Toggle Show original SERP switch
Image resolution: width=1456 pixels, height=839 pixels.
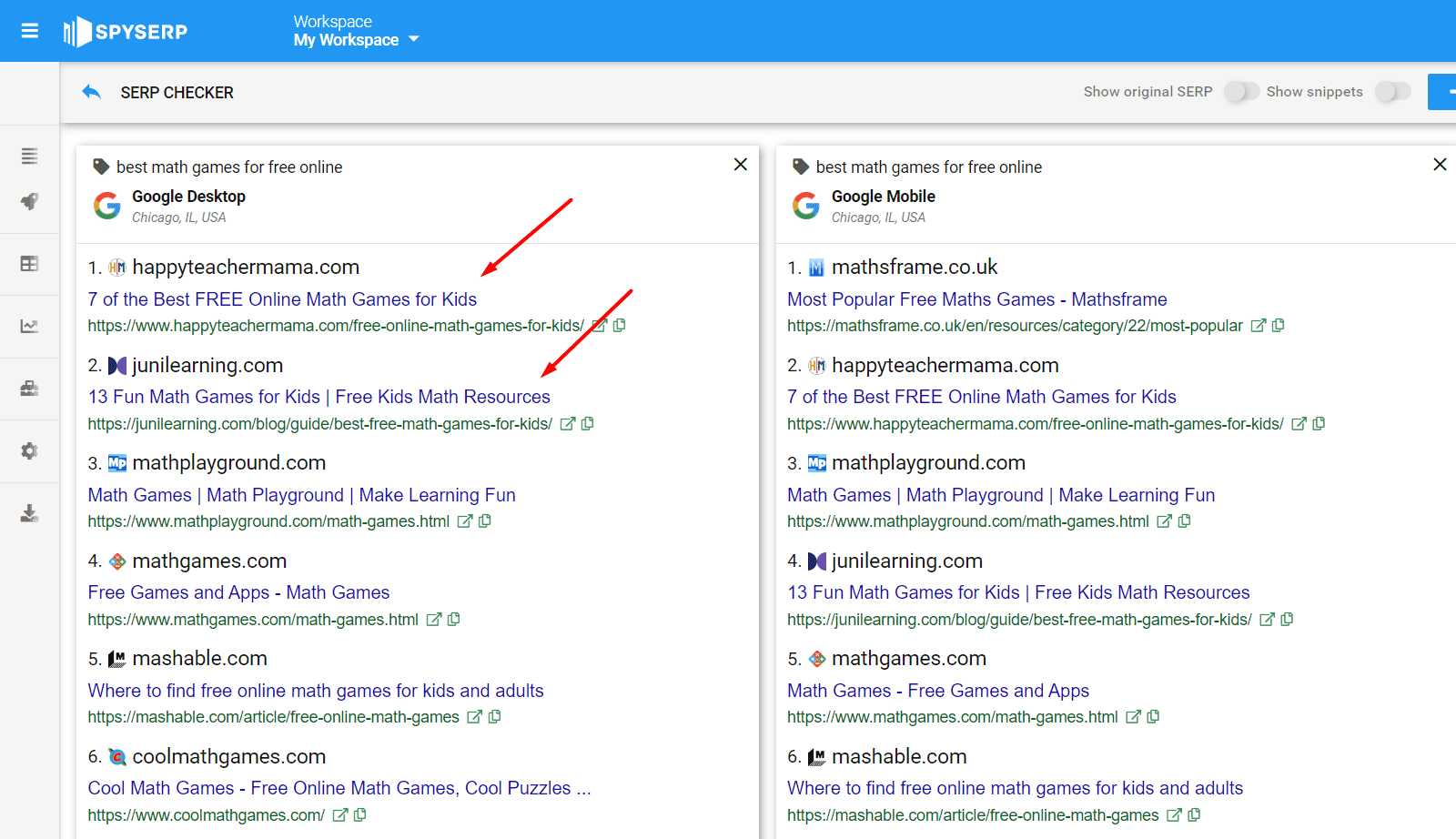click(x=1241, y=92)
